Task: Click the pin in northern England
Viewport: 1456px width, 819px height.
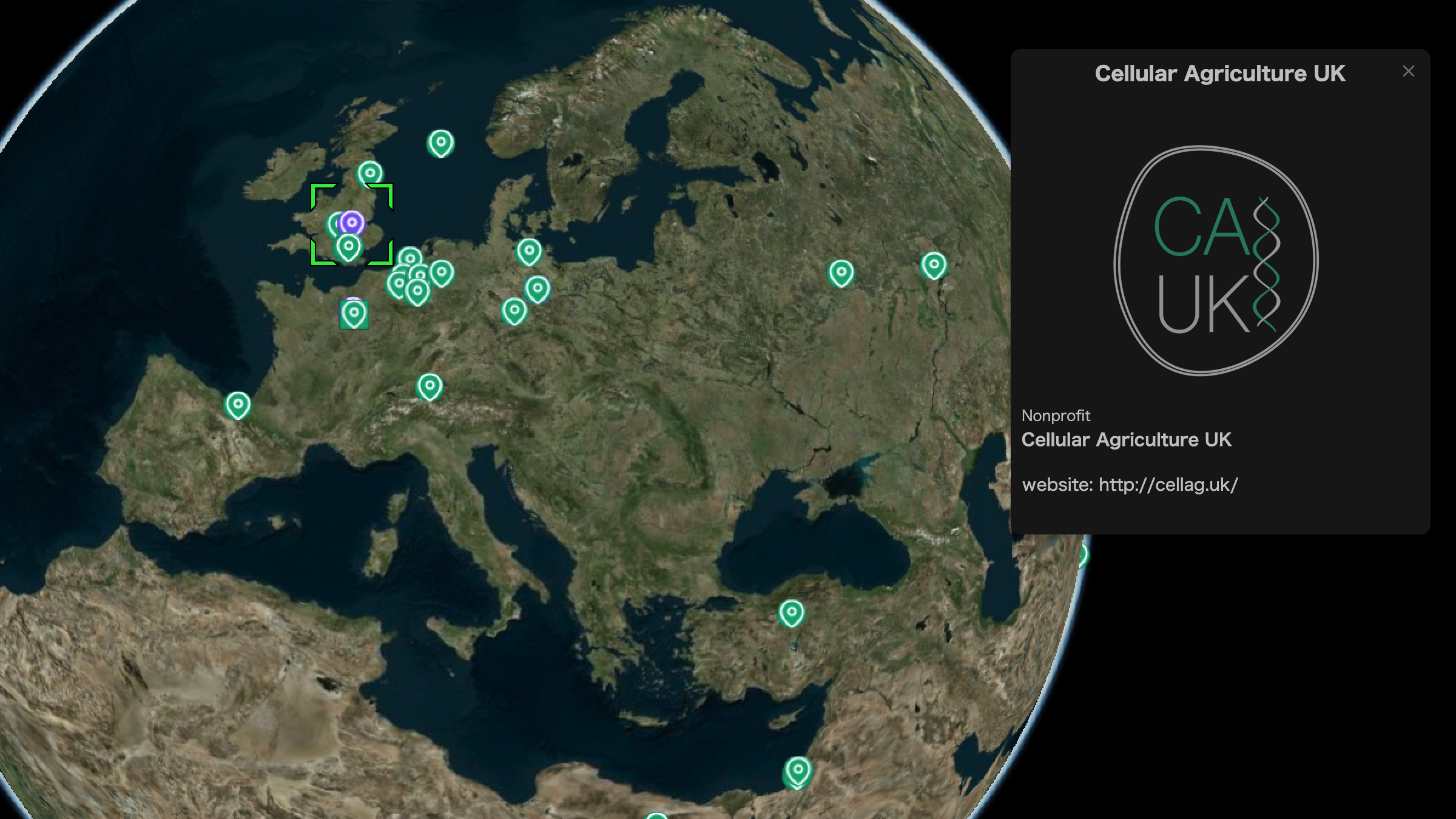Action: click(370, 173)
